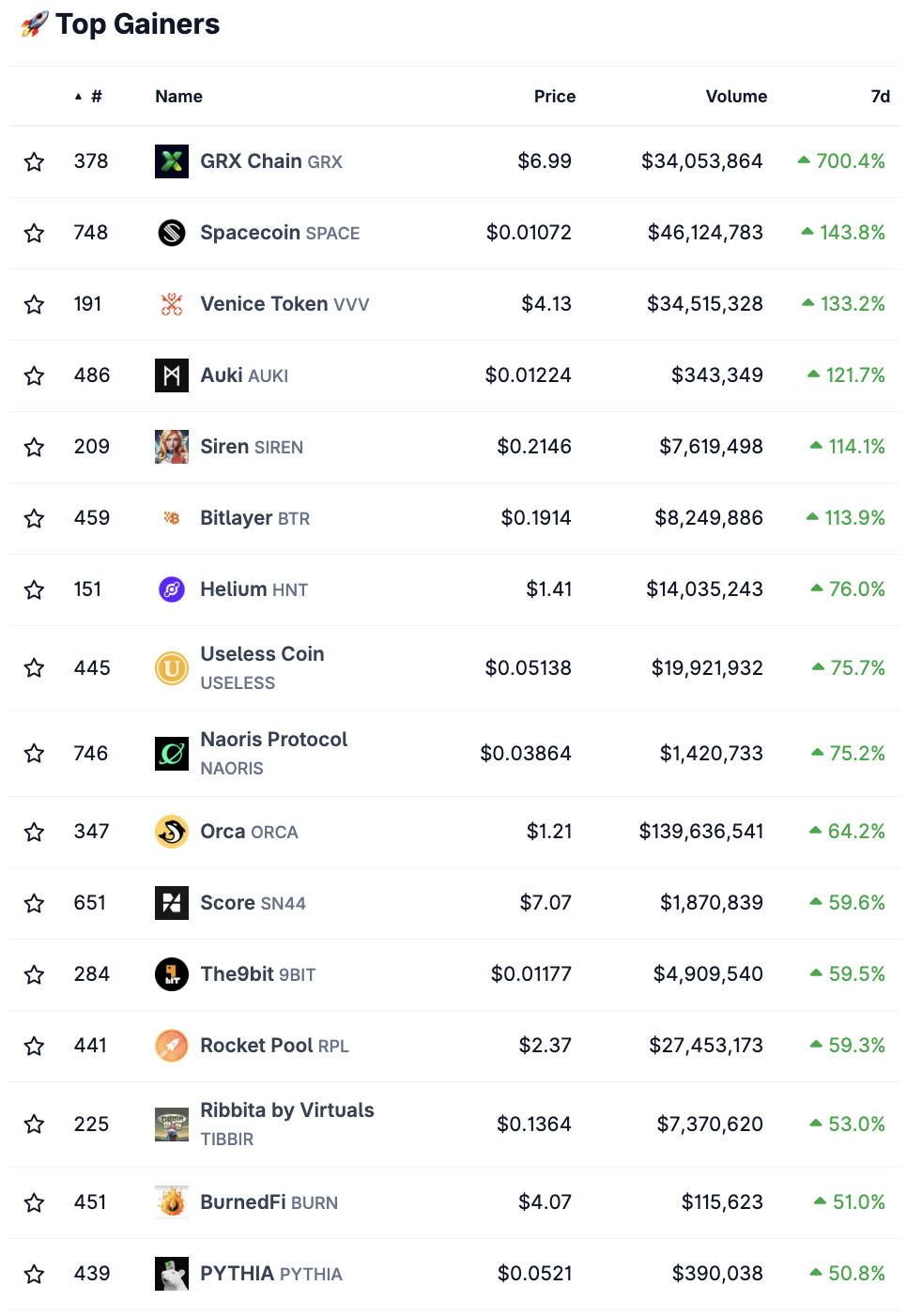
Task: Click the Rocket Pool logo icon
Action: point(171,1045)
